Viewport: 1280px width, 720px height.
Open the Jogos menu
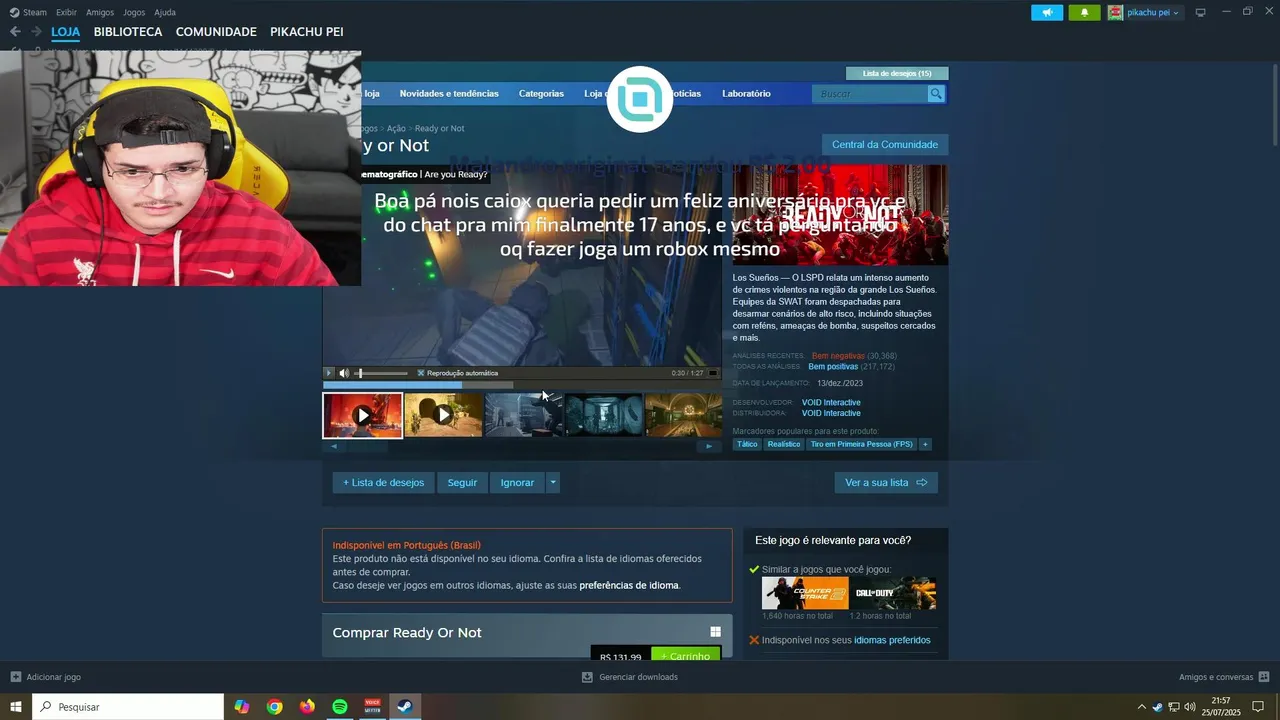pos(134,12)
